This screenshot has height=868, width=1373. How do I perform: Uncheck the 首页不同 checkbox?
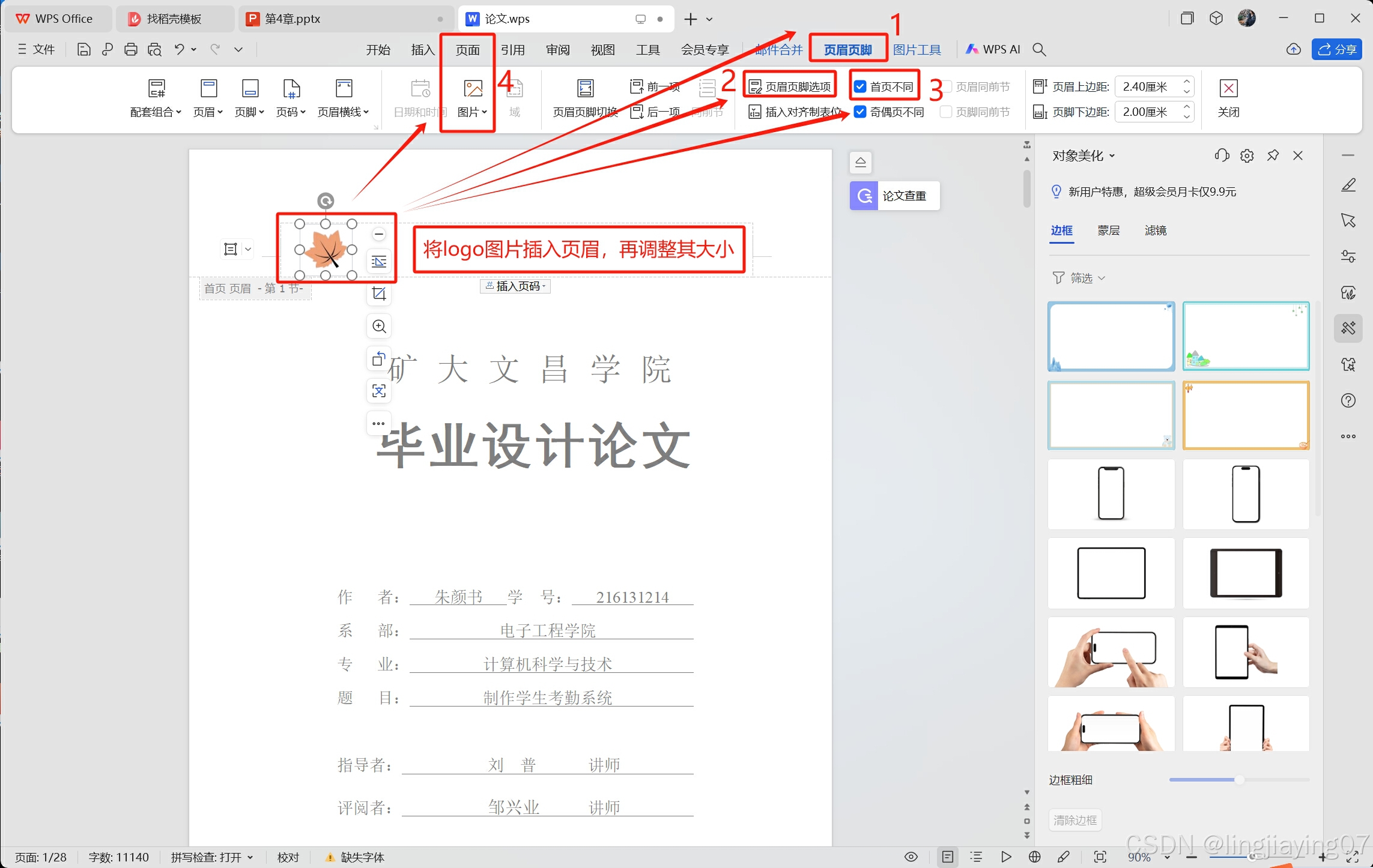click(x=860, y=87)
